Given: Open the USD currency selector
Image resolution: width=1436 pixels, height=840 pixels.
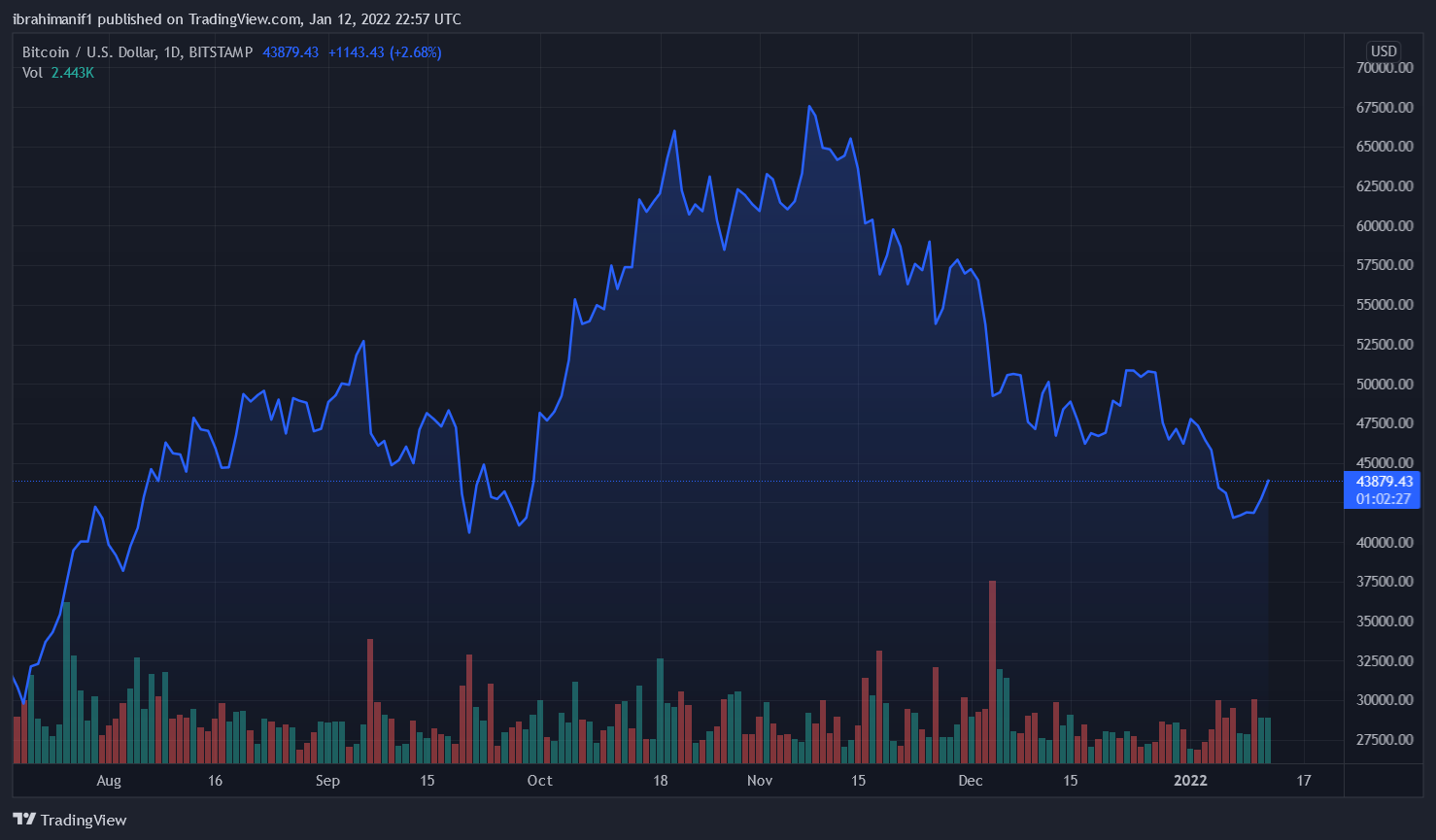Looking at the screenshot, I should coord(1384,51).
